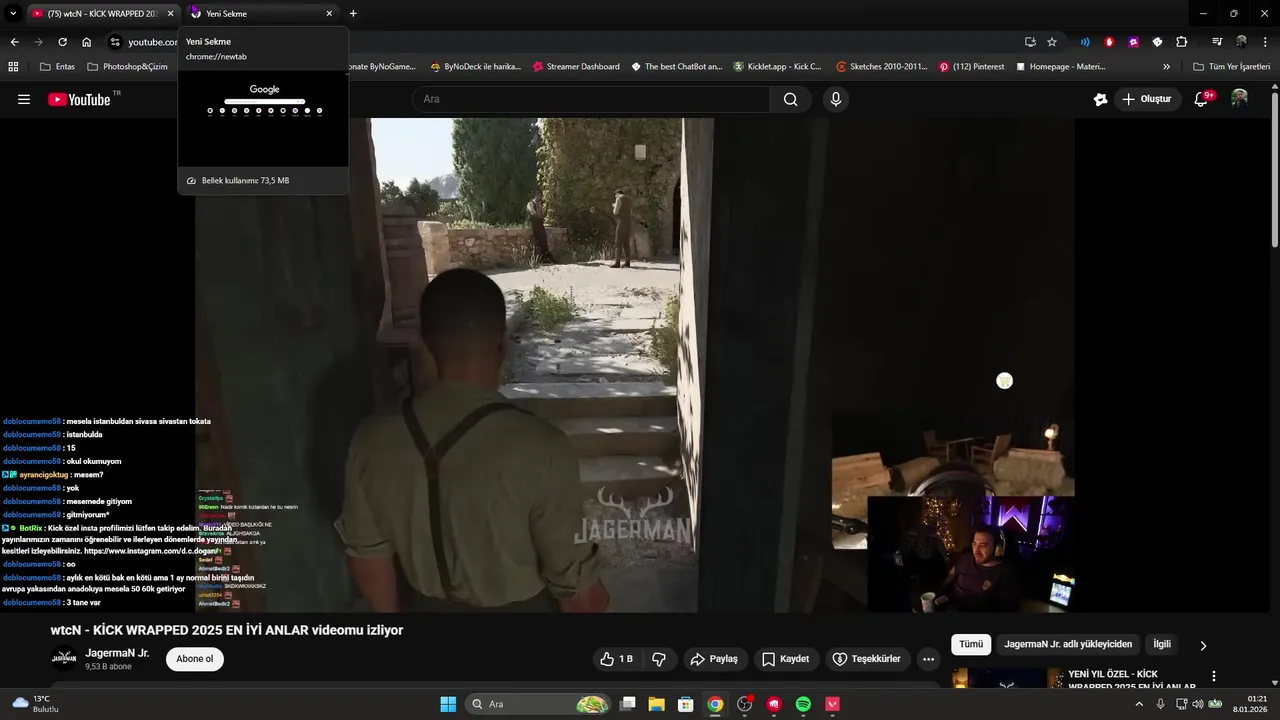Show hidden system tray icons chevron

1138,704
